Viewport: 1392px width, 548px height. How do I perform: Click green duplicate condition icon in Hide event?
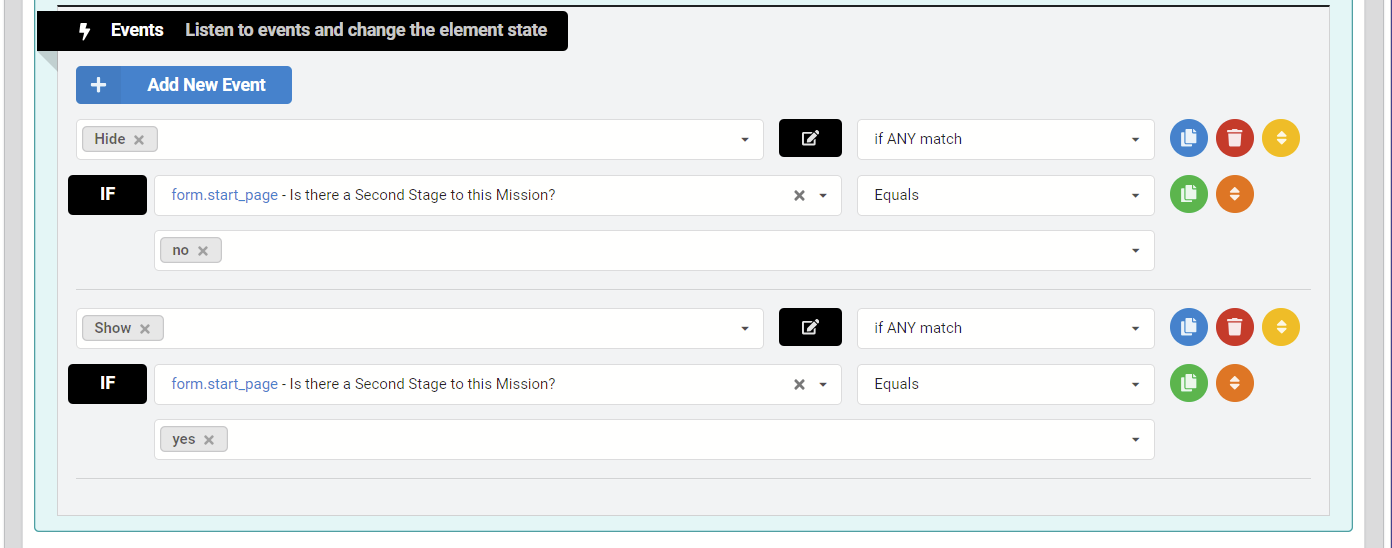(x=1189, y=194)
